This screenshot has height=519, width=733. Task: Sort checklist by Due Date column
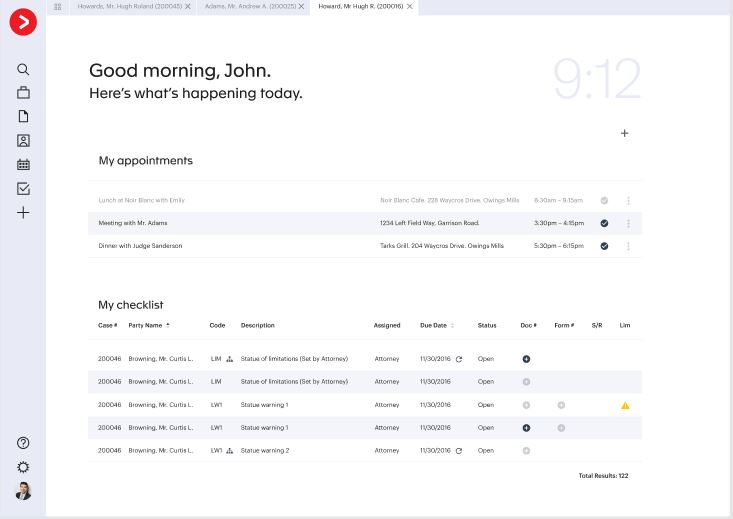pos(437,325)
